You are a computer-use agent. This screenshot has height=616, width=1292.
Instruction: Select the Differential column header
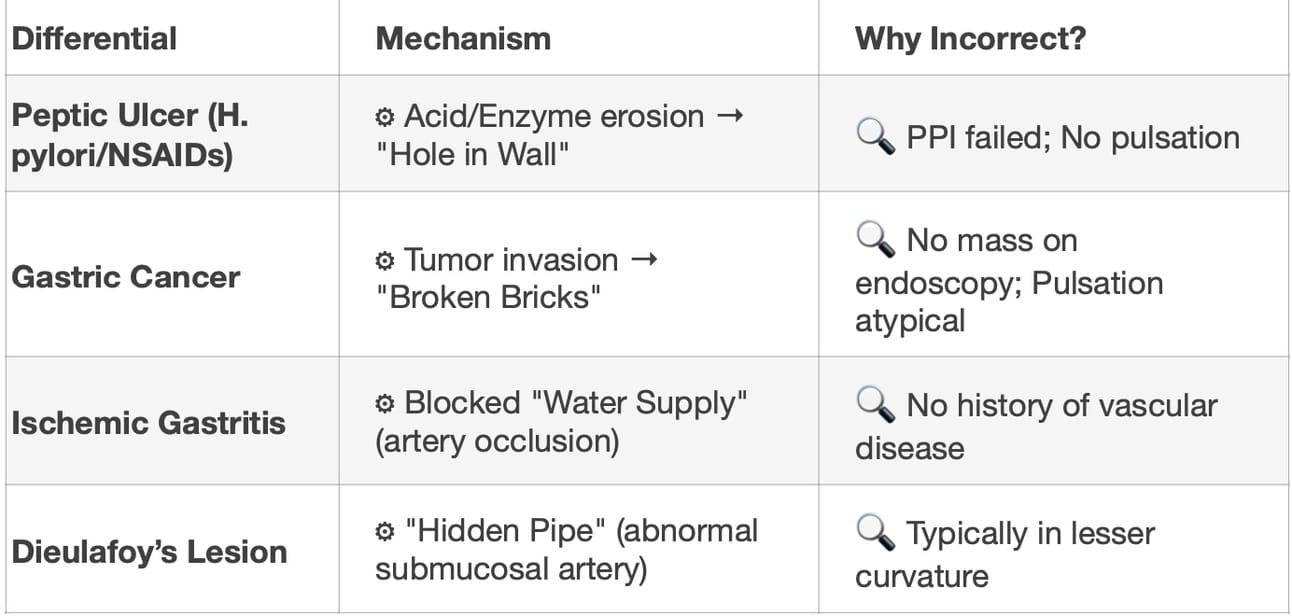(x=94, y=39)
